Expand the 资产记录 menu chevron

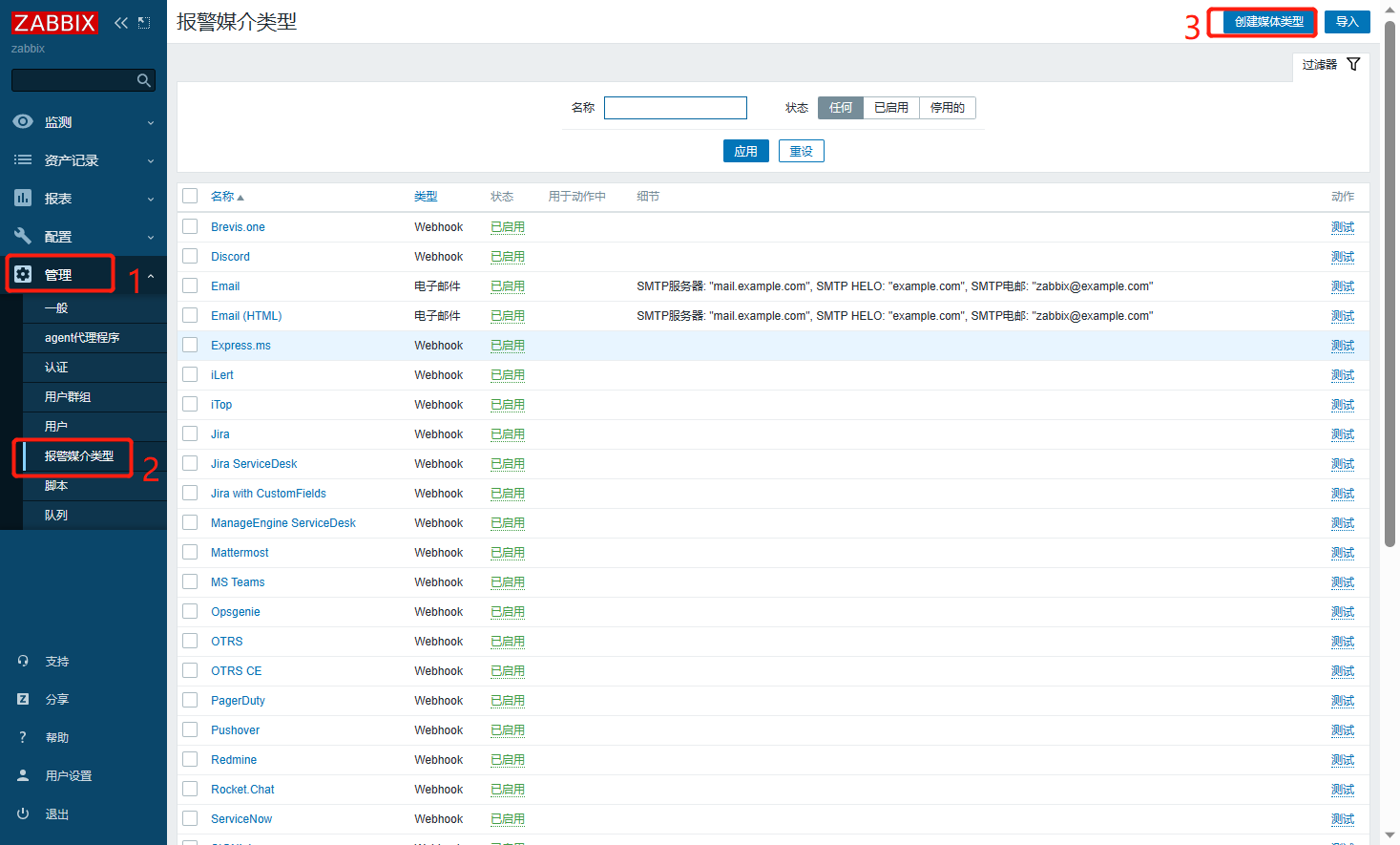tap(151, 160)
